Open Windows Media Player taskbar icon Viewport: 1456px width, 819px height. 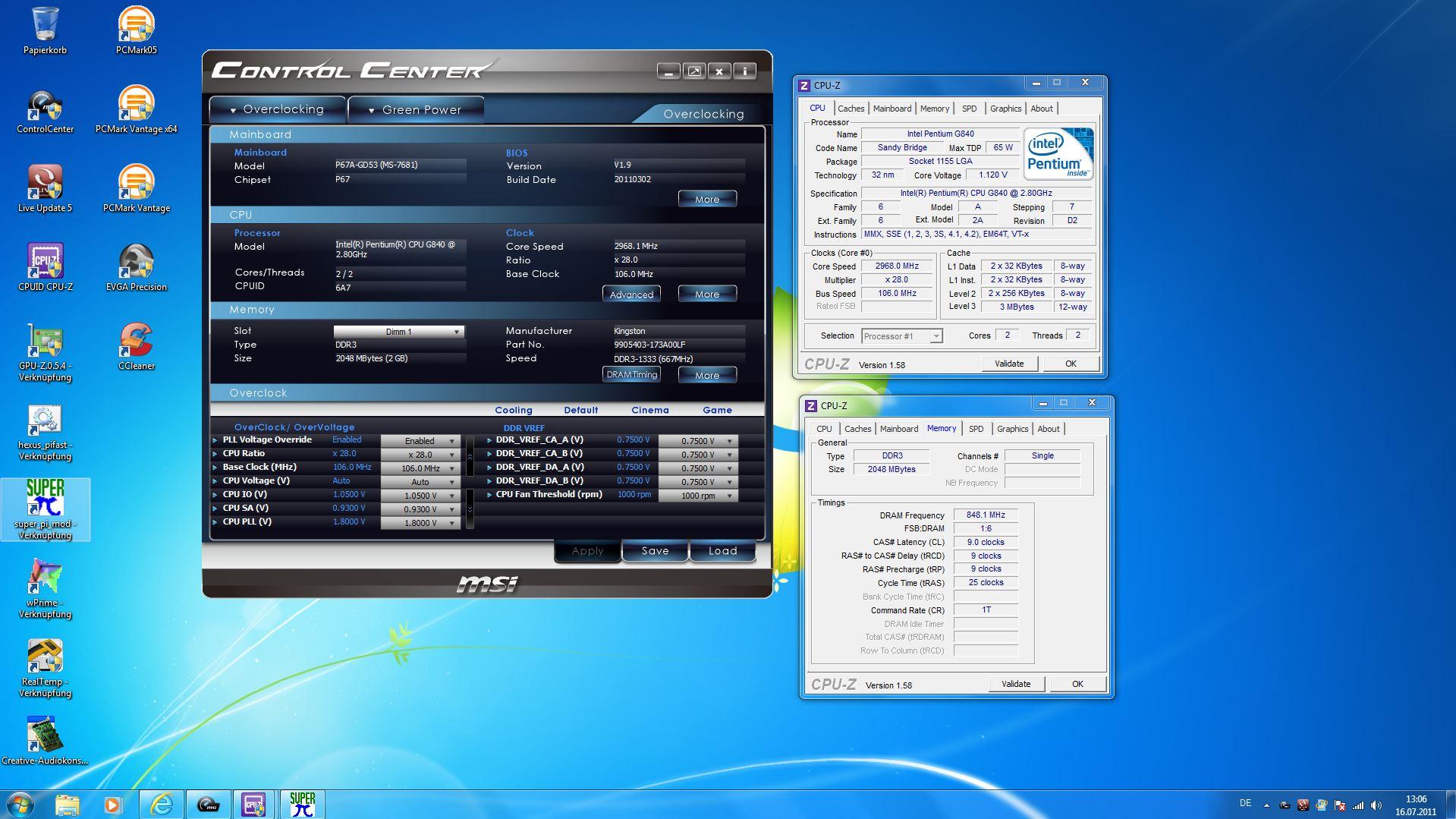click(x=113, y=805)
